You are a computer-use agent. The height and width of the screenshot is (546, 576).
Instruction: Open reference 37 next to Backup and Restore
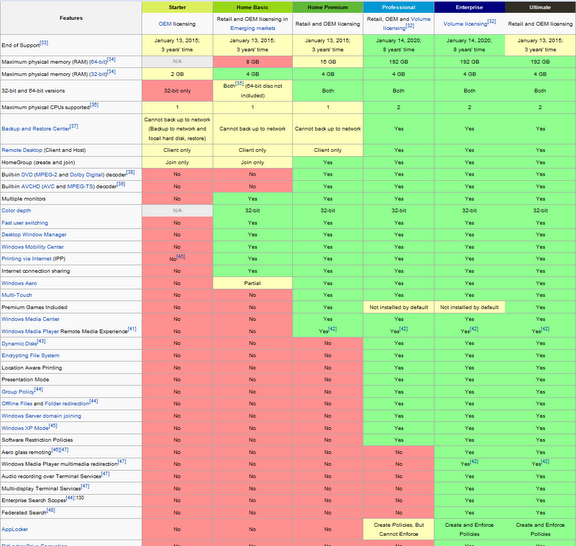click(74, 126)
